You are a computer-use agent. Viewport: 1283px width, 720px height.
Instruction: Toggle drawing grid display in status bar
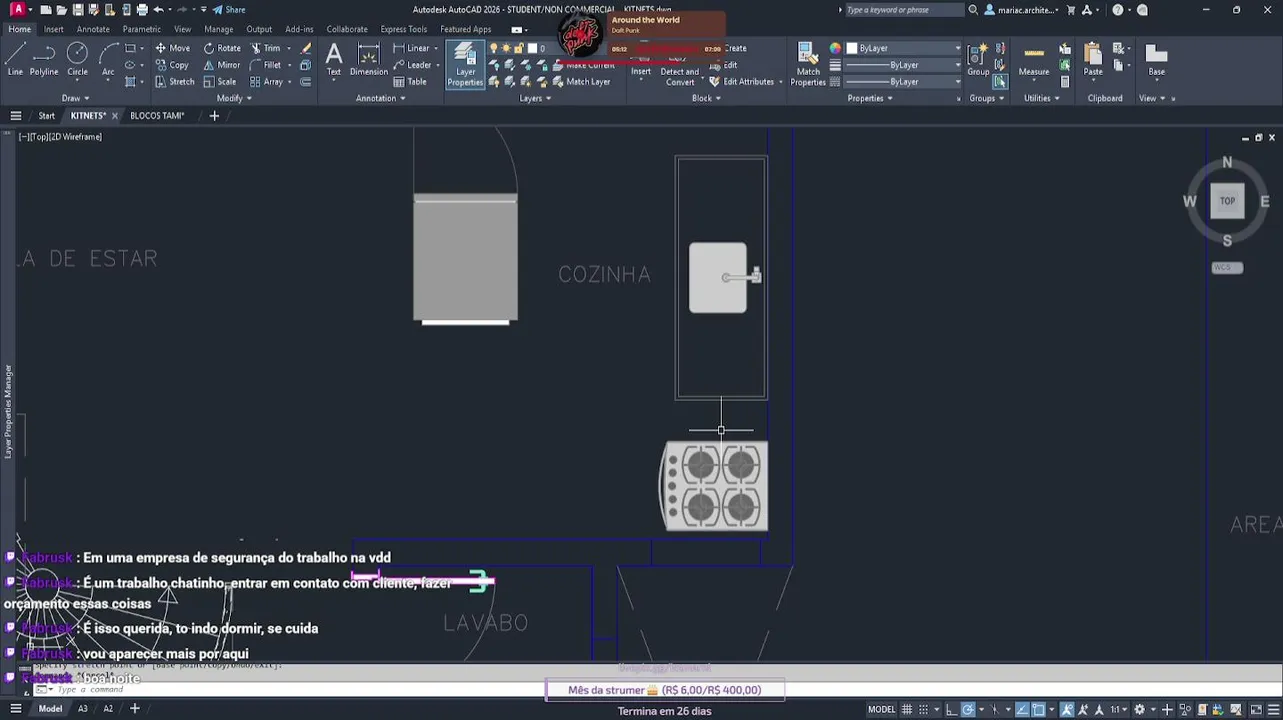[x=907, y=710]
